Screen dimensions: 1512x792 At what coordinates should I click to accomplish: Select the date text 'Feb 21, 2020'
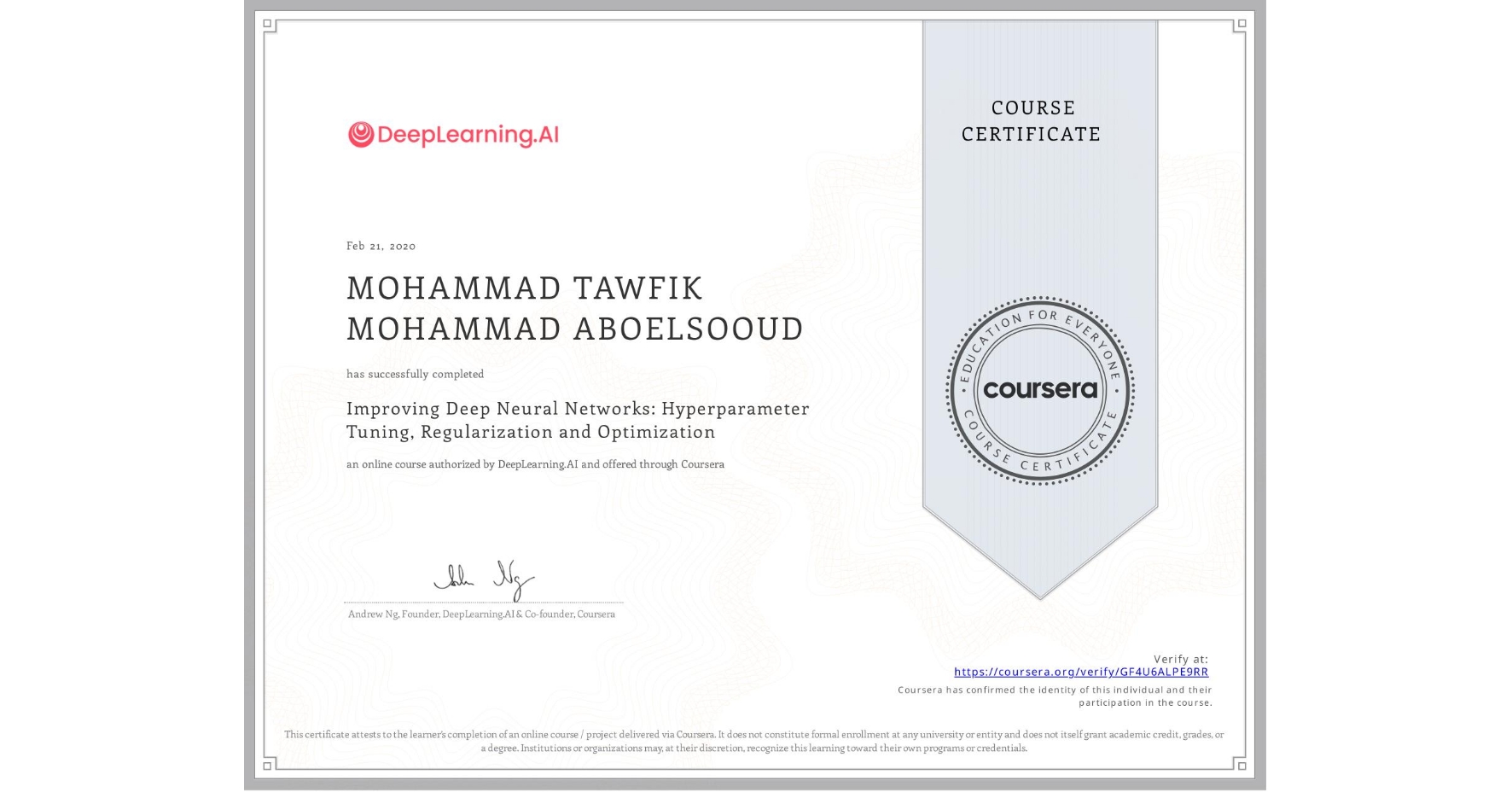pyautogui.click(x=381, y=246)
